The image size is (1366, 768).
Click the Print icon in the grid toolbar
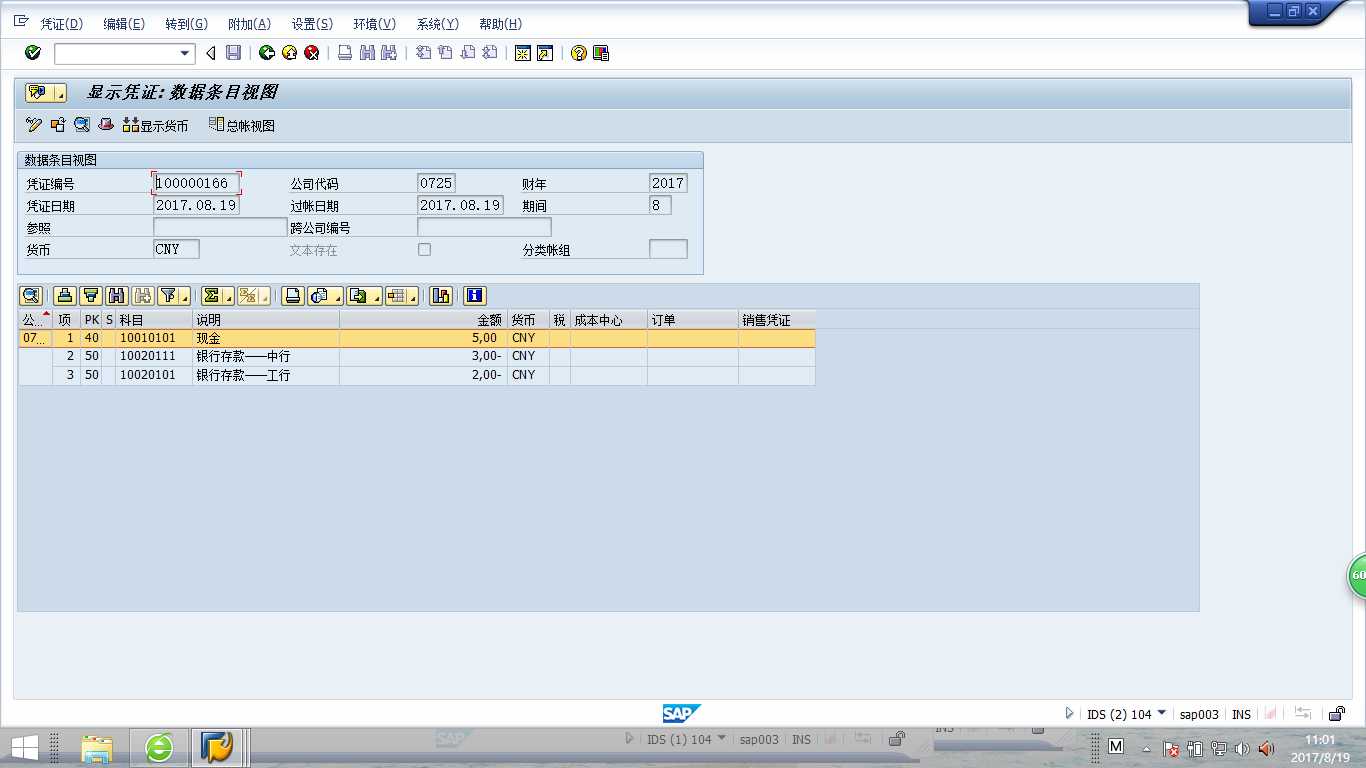click(293, 295)
